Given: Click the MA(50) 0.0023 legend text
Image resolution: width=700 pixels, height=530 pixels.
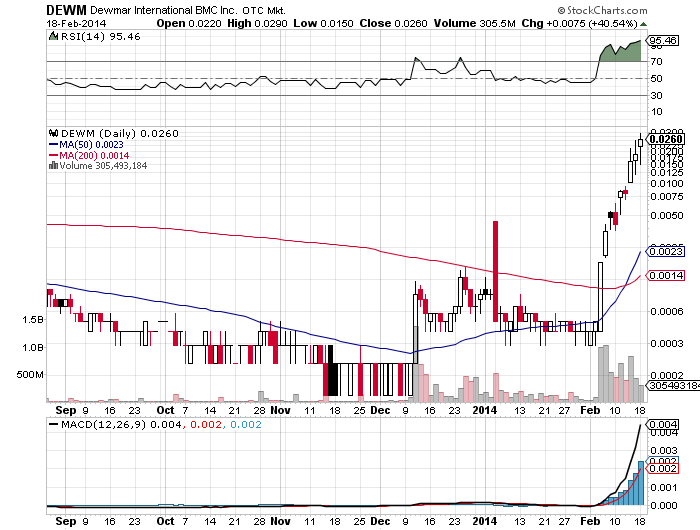Looking at the screenshot, I should click(91, 145).
